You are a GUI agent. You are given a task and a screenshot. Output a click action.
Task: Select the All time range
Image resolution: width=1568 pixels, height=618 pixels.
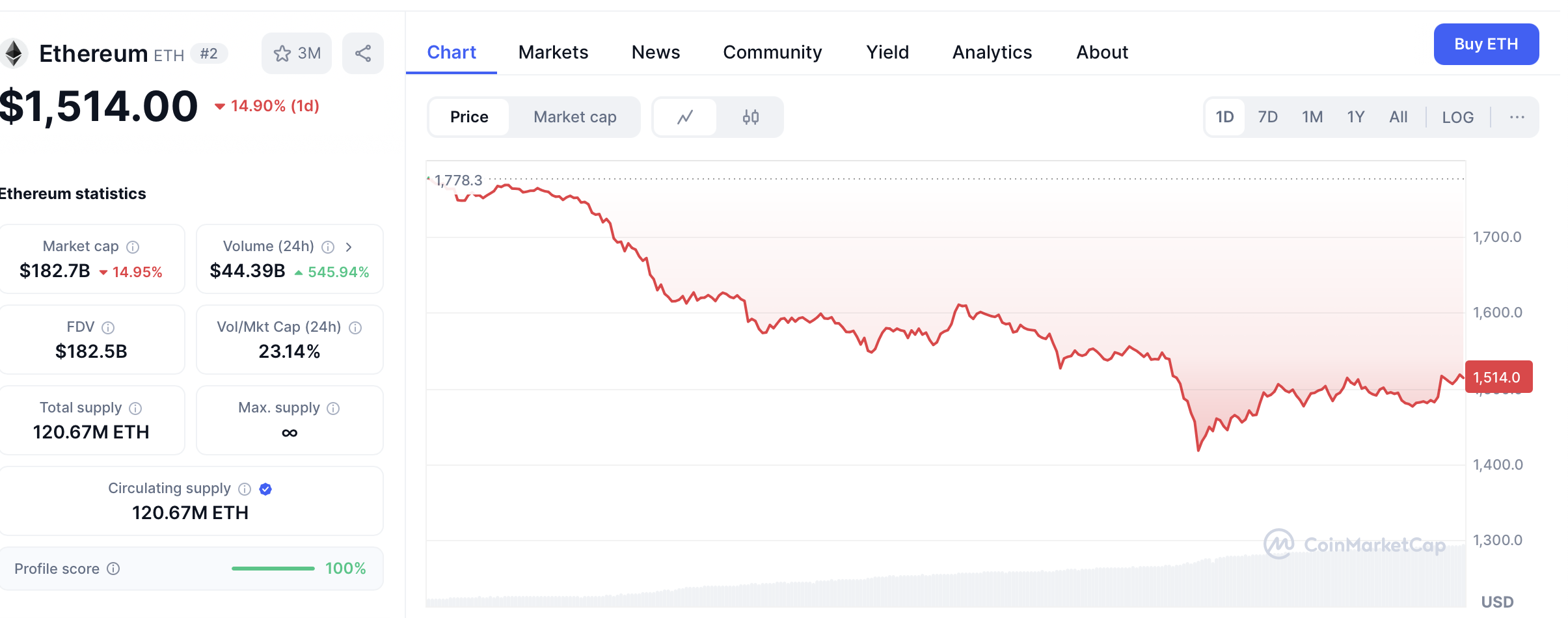coord(1398,117)
